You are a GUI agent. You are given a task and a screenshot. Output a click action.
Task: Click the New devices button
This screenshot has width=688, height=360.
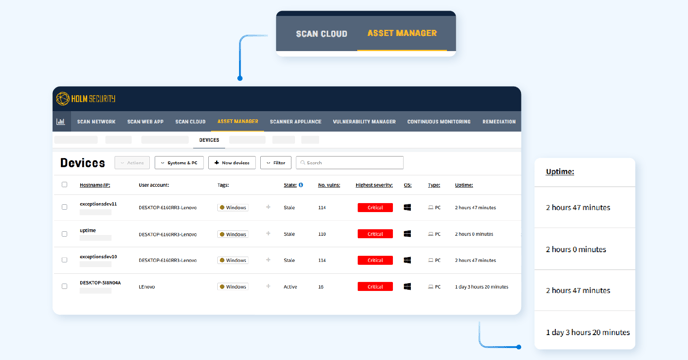(x=232, y=163)
